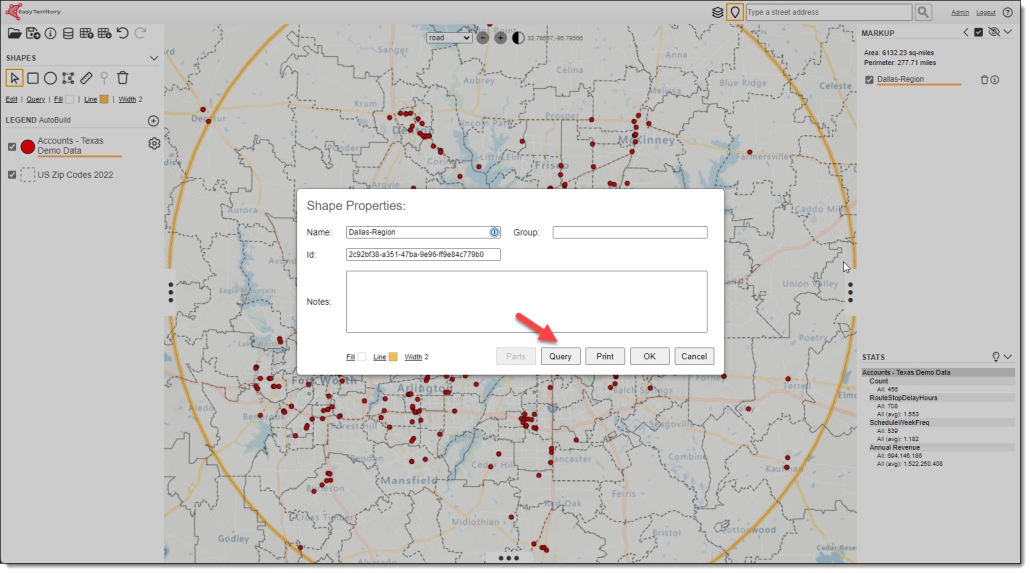This screenshot has height=573, width=1030.
Task: Add legend layer with plus icon
Action: pos(153,120)
